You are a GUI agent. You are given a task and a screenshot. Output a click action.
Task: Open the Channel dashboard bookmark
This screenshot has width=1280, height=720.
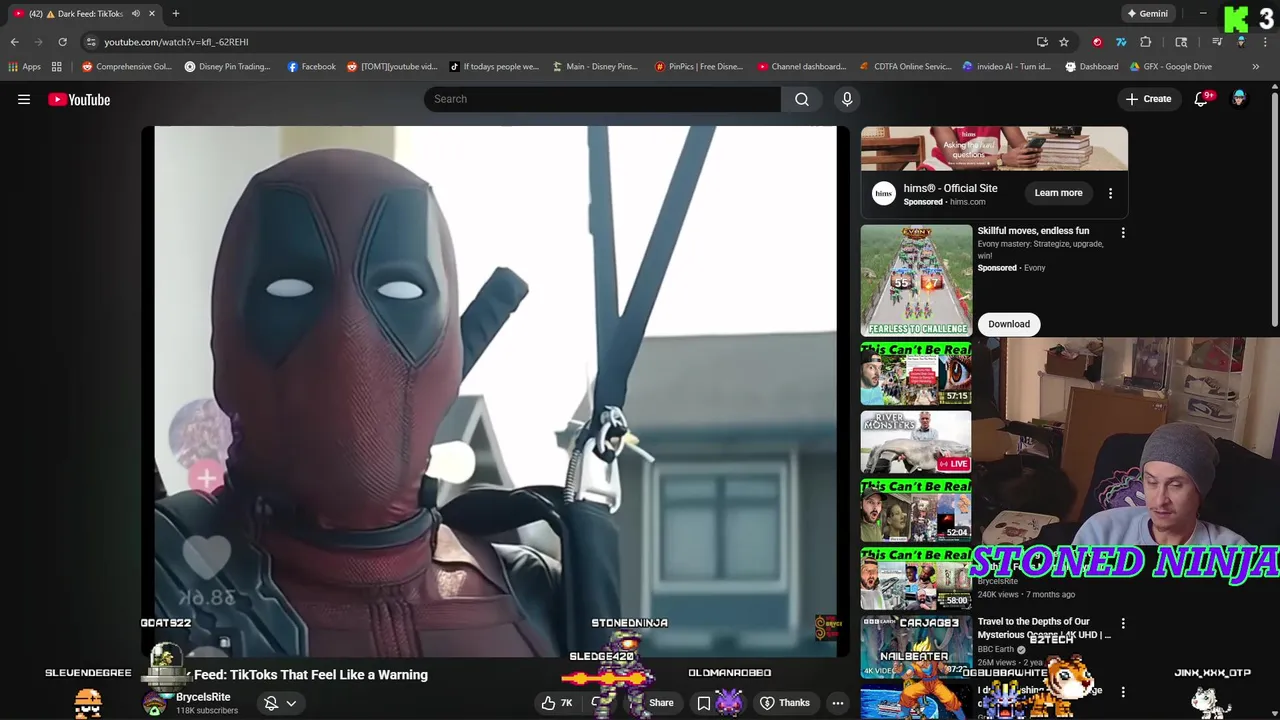[802, 67]
